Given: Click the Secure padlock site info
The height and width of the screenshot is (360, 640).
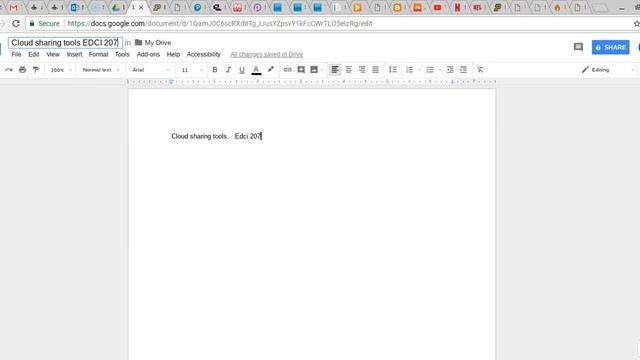Looking at the screenshot, I should 44,24.
